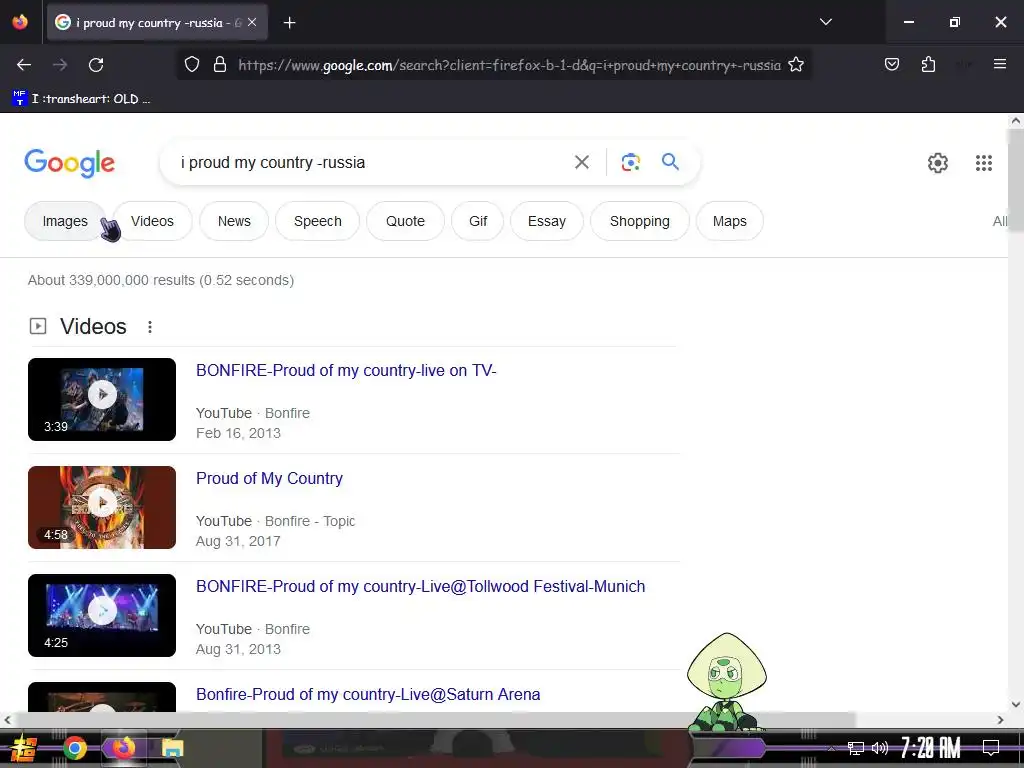Select the Quote filter chip
Image resolution: width=1024 pixels, height=768 pixels.
tap(405, 221)
